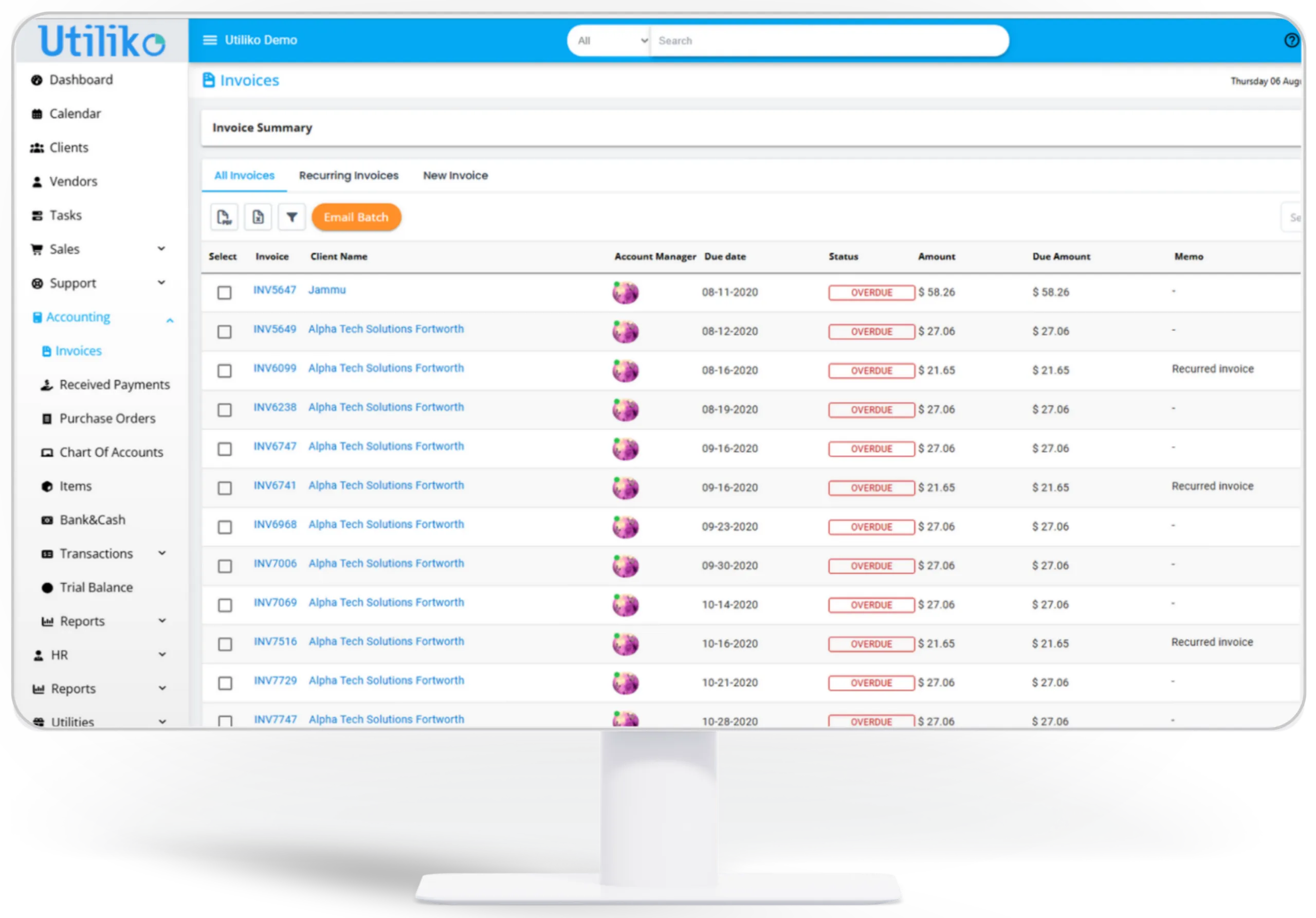Click the OVERDUE status badge for INV5649
Screen dimensions: 1316x918
(x=871, y=332)
